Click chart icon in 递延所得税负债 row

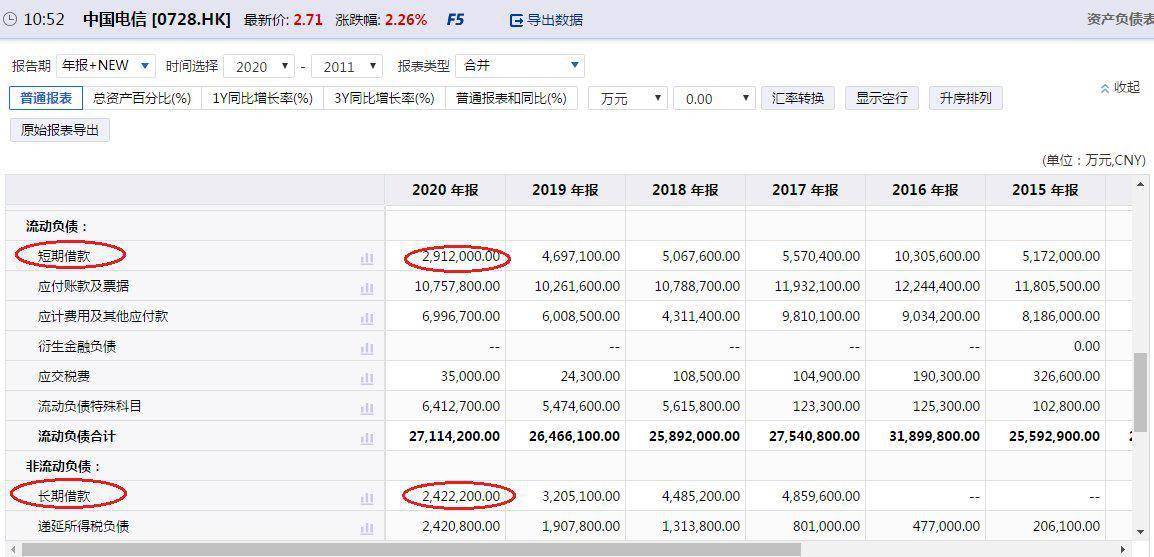pos(367,527)
